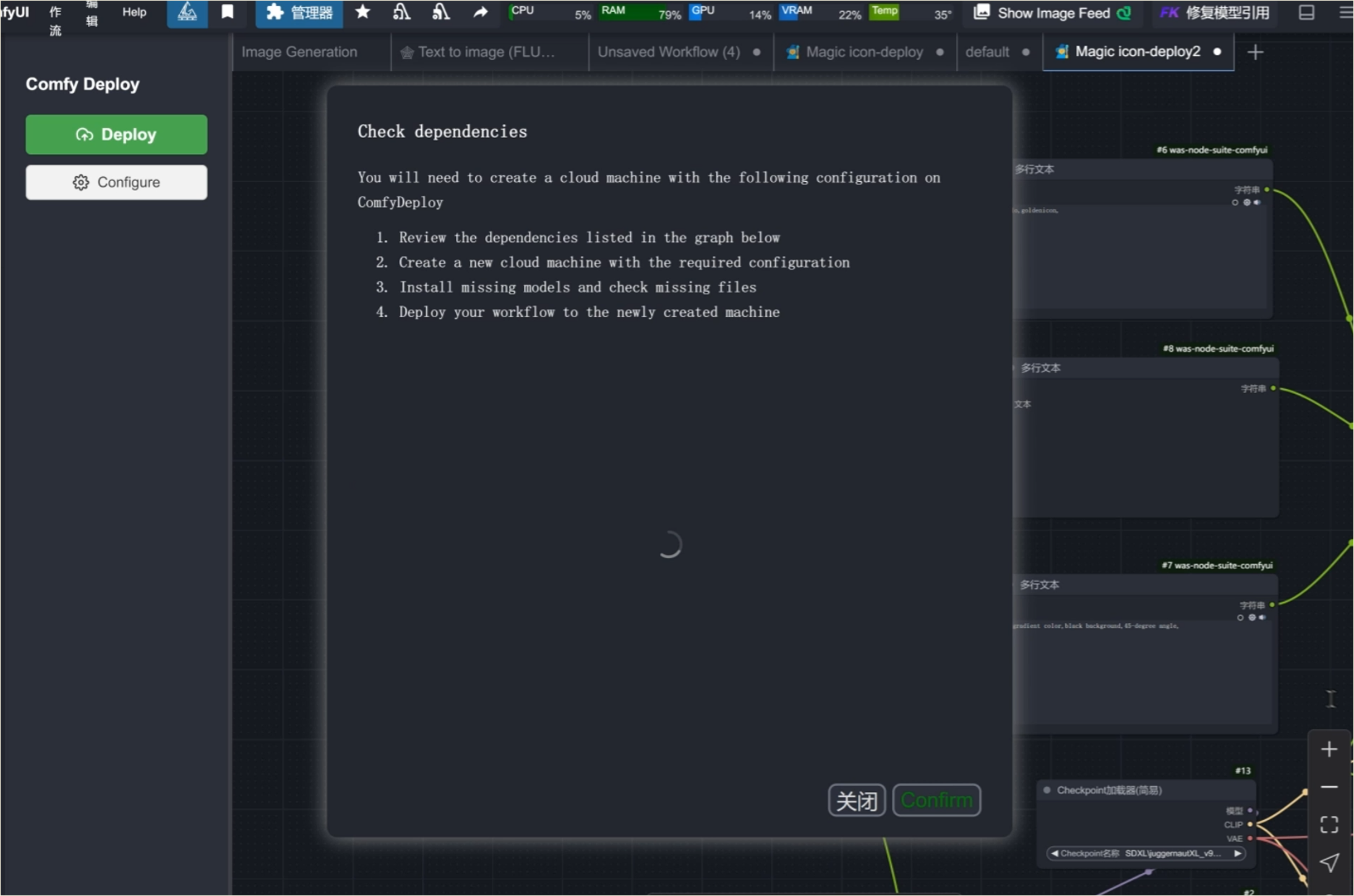Click the share arrow icon
The height and width of the screenshot is (896, 1354).
480,12
